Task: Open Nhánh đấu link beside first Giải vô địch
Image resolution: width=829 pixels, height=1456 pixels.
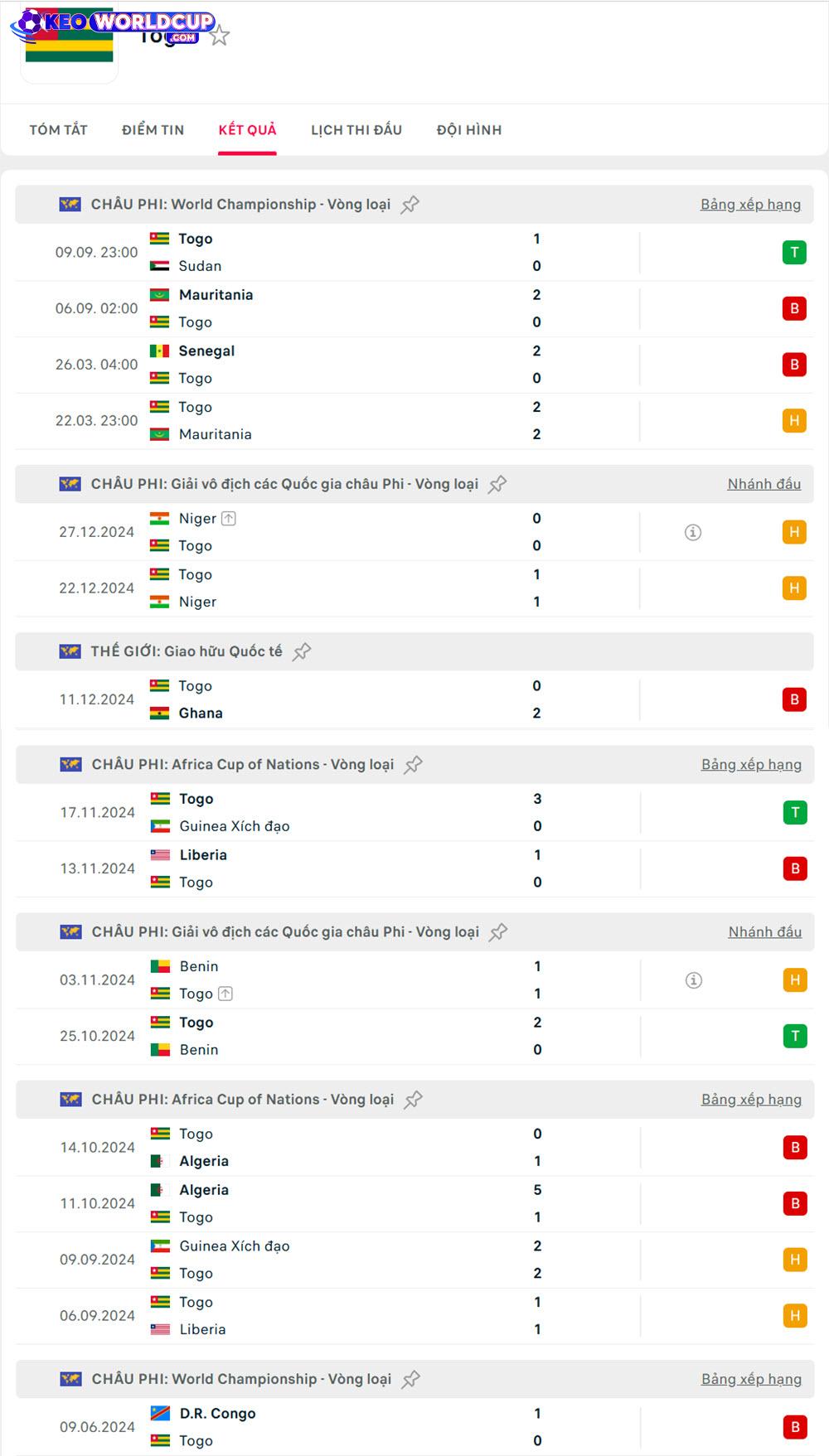Action: (764, 484)
